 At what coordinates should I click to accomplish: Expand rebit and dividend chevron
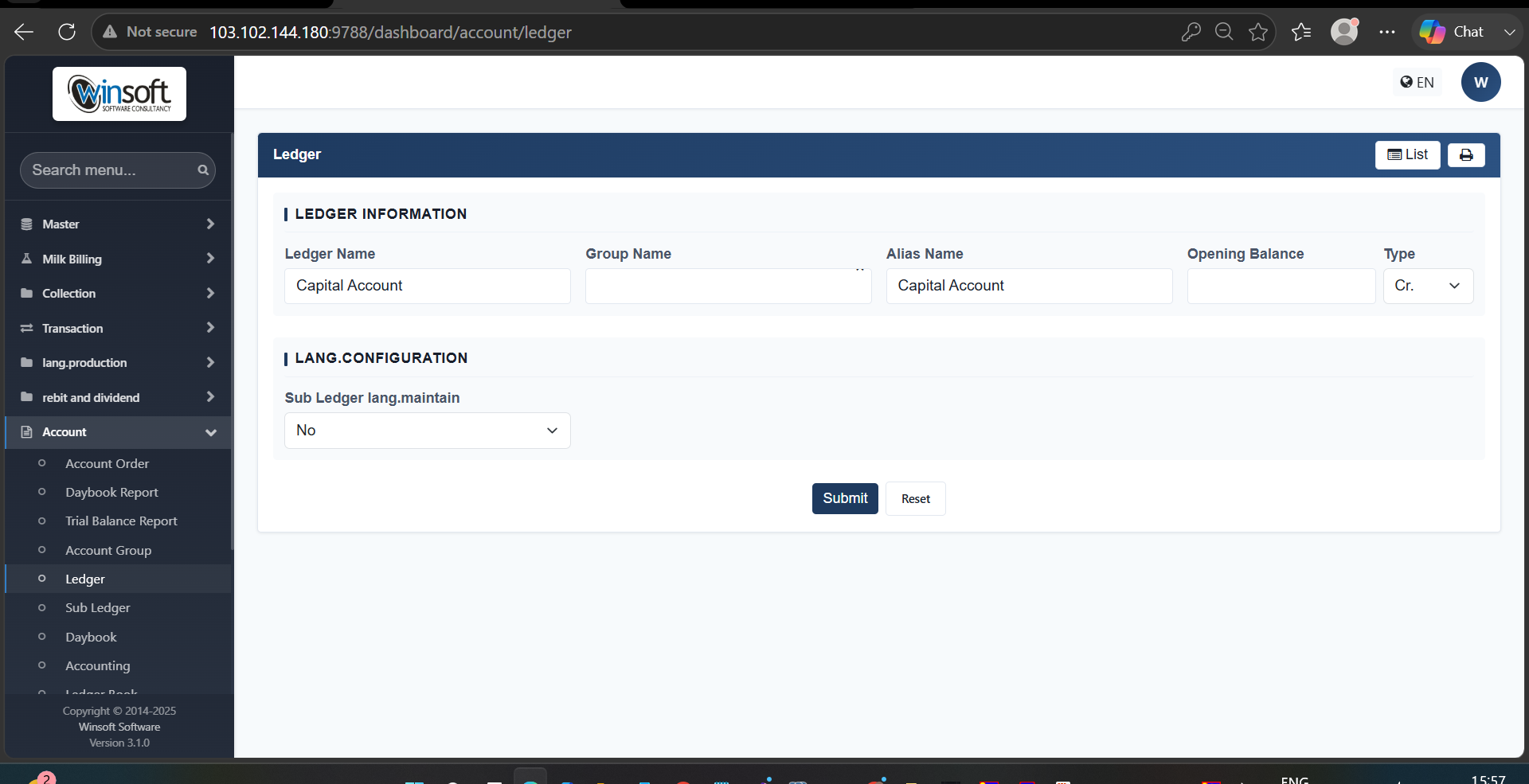(210, 397)
